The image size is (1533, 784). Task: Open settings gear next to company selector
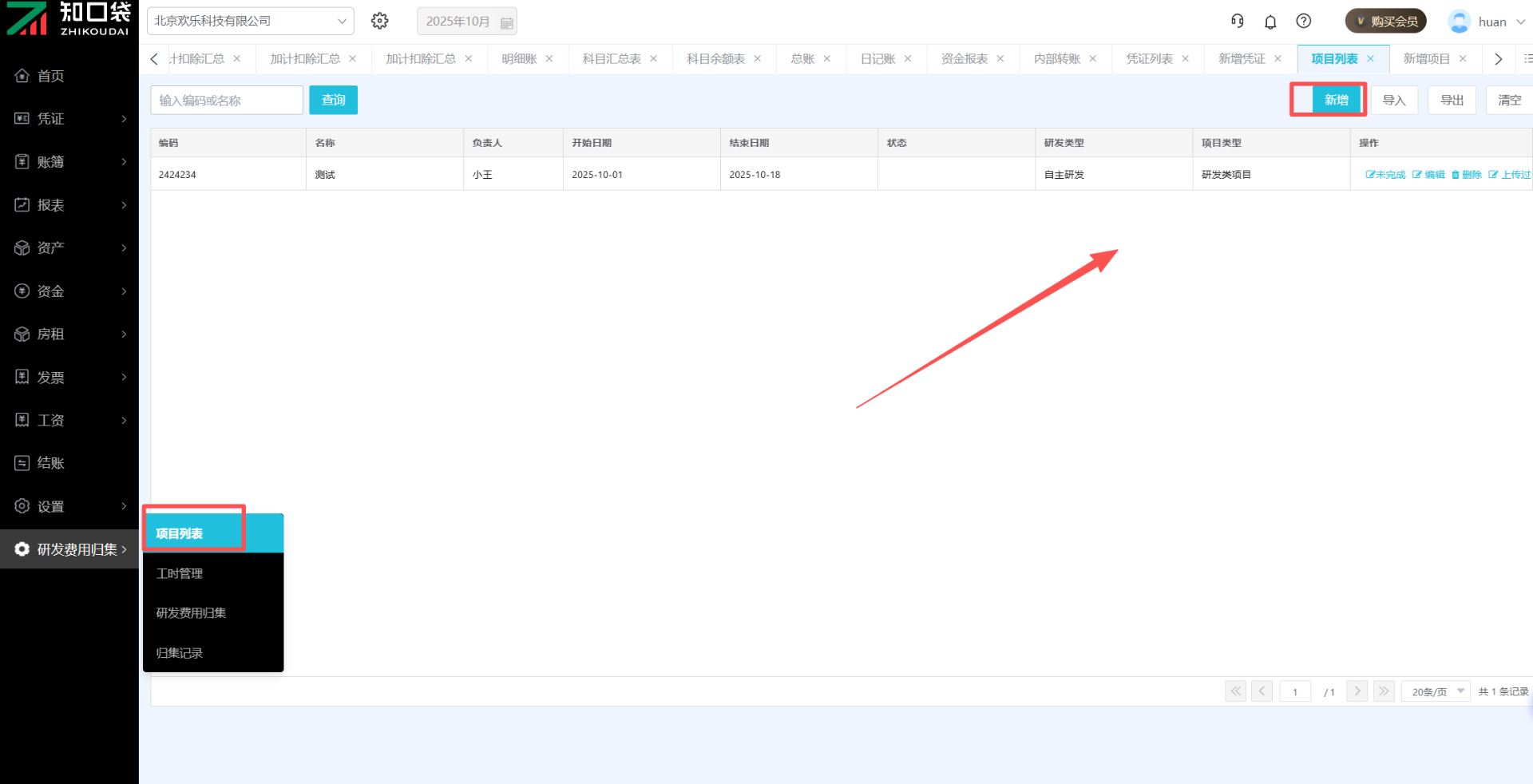pyautogui.click(x=380, y=21)
